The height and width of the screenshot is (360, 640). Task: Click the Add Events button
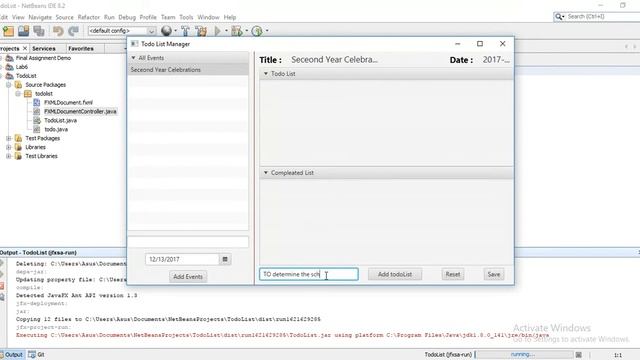click(188, 276)
